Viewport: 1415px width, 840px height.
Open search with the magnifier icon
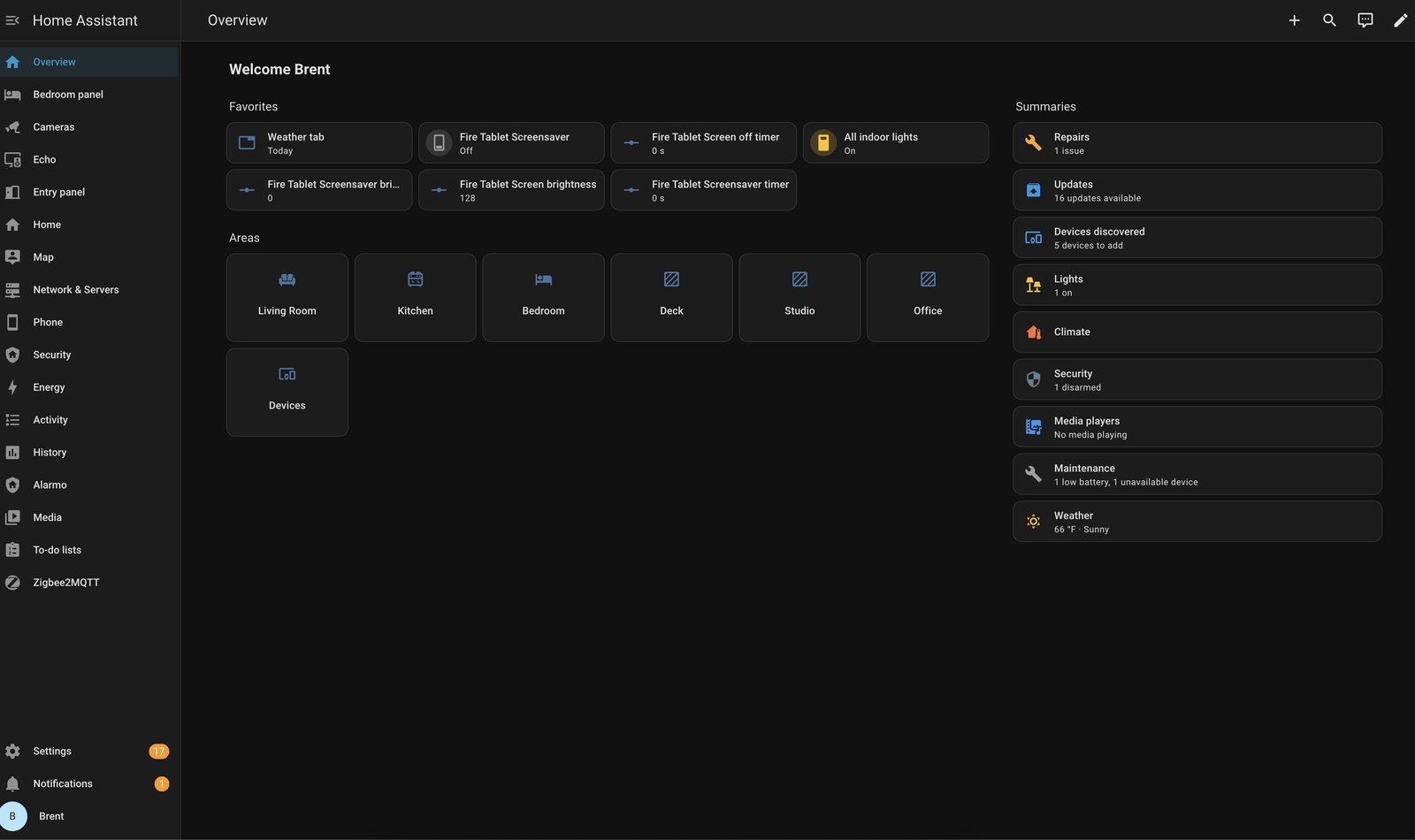[x=1329, y=20]
